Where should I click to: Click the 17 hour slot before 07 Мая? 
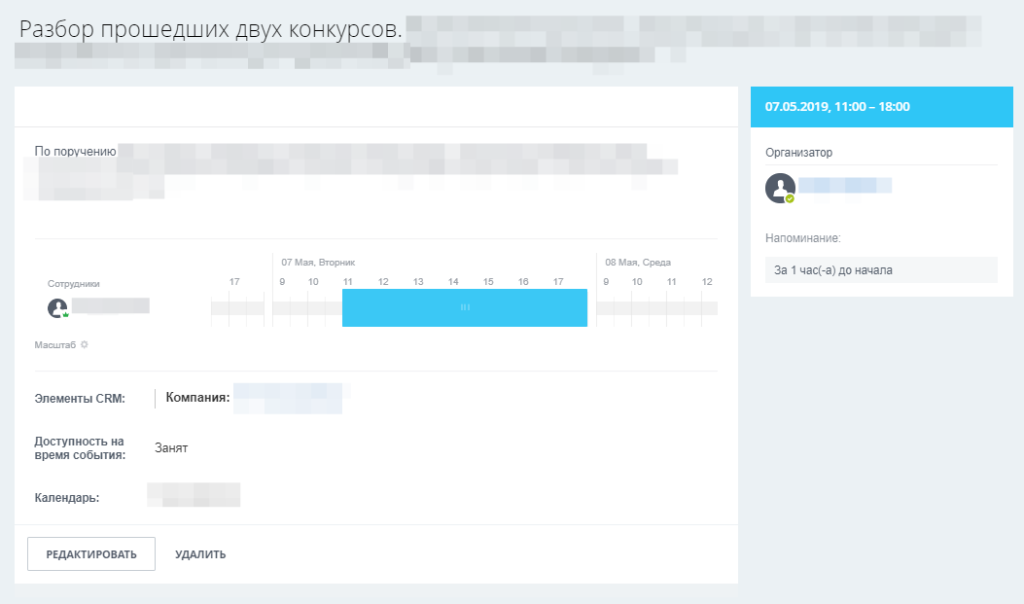coord(234,282)
